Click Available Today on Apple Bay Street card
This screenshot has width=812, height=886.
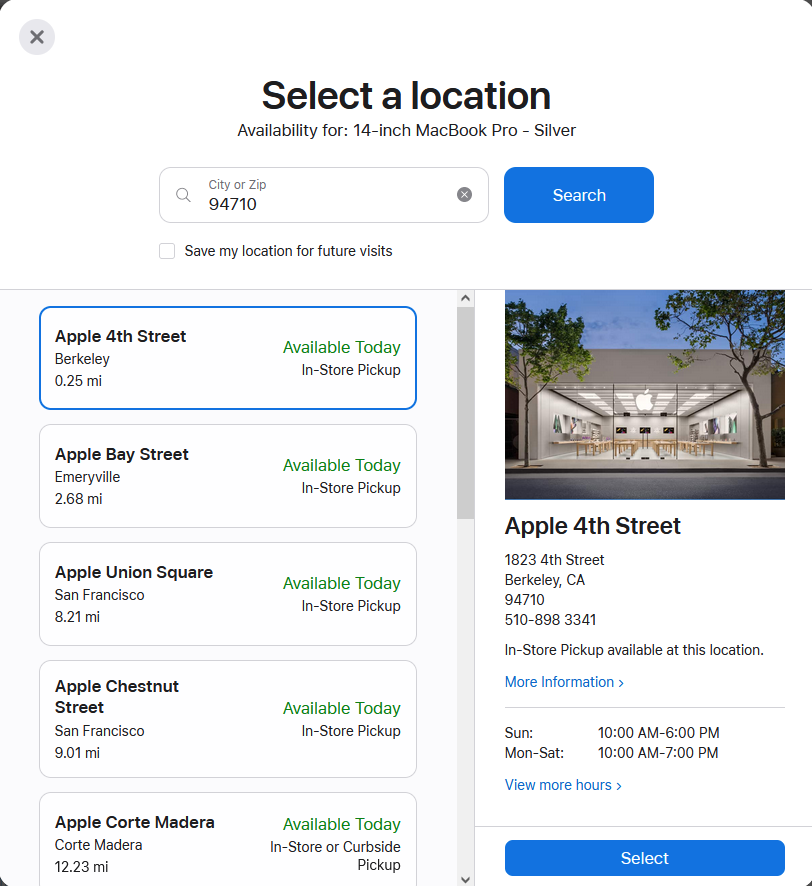click(x=342, y=465)
